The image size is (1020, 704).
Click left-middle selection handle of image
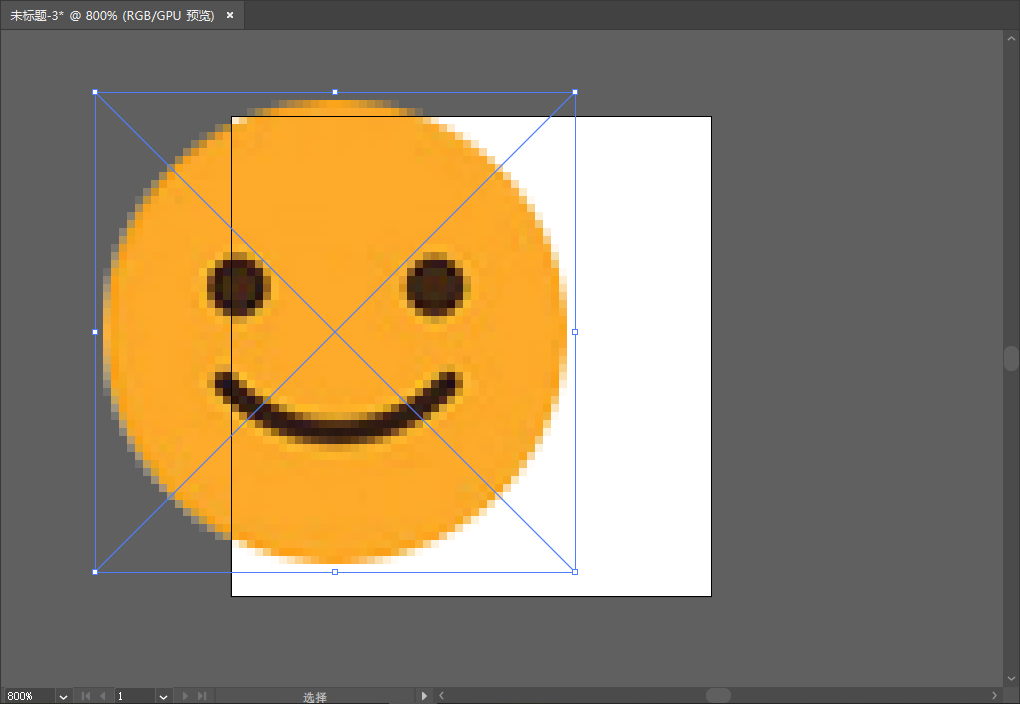coord(95,332)
